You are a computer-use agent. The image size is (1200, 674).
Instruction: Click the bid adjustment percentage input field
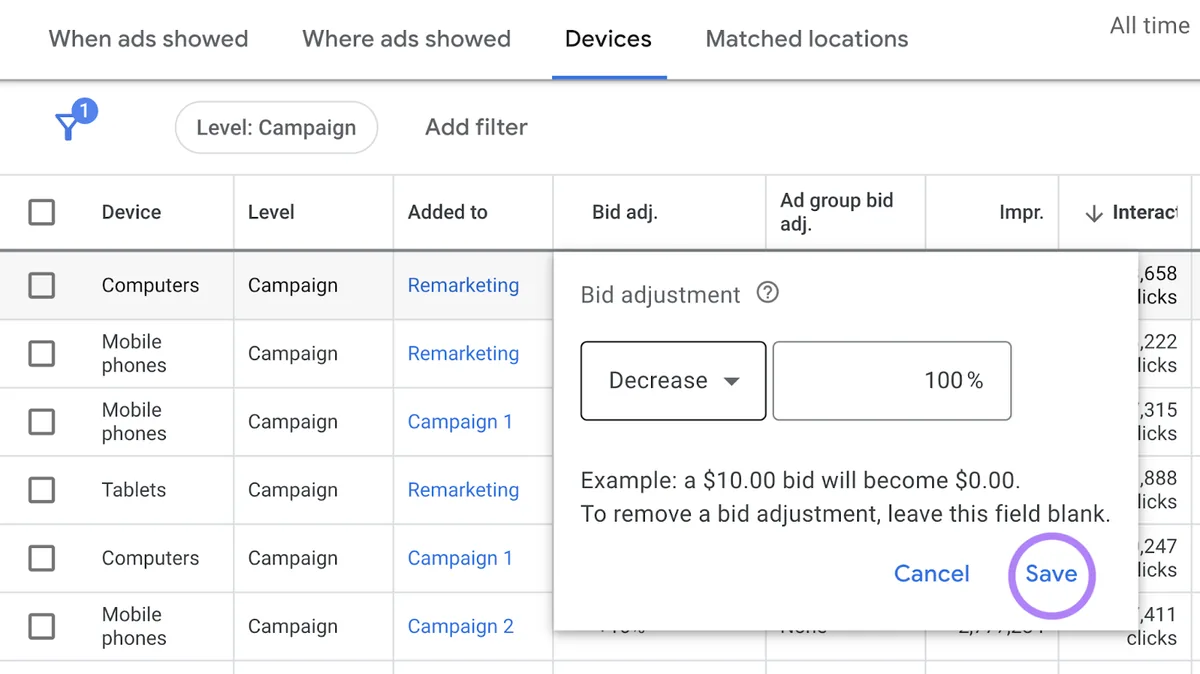pos(892,381)
